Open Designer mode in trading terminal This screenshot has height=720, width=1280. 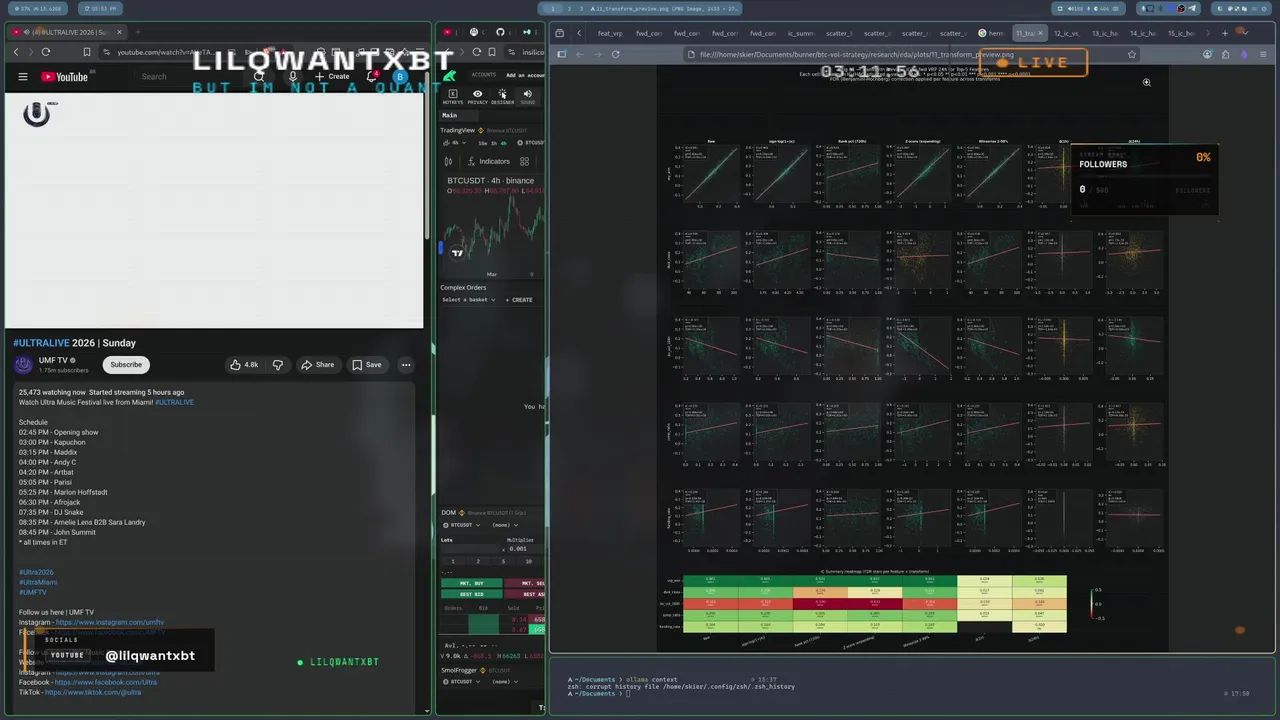coord(502,97)
